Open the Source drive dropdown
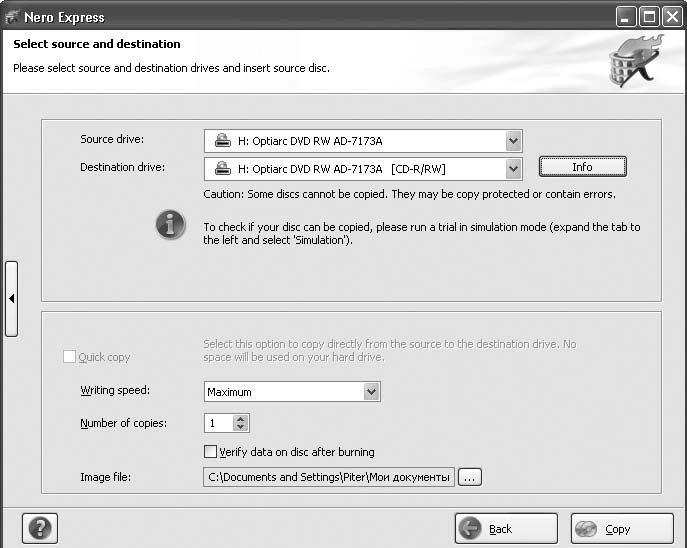Viewport: 687px width, 548px height. (x=513, y=141)
